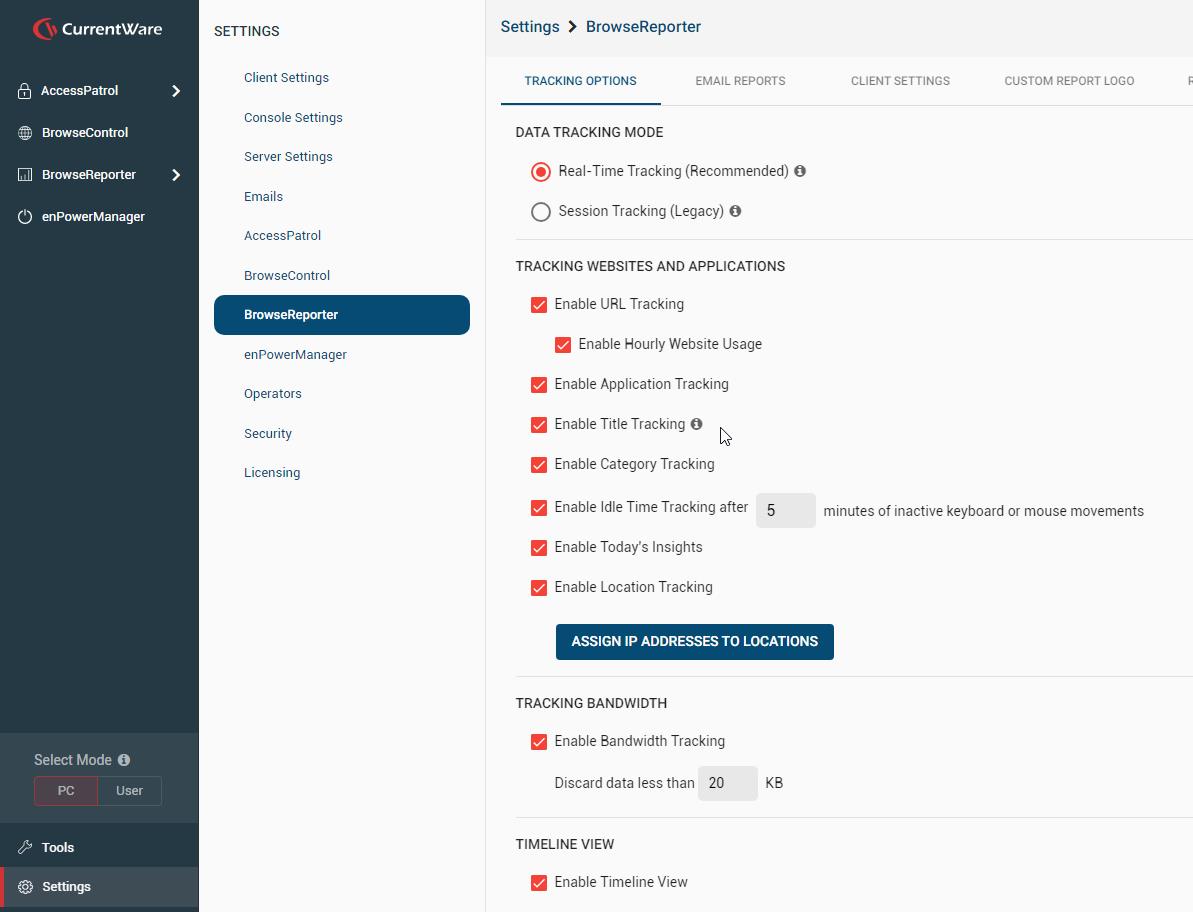Open AccessPatrol settings page
1193x912 pixels.
tap(282, 236)
